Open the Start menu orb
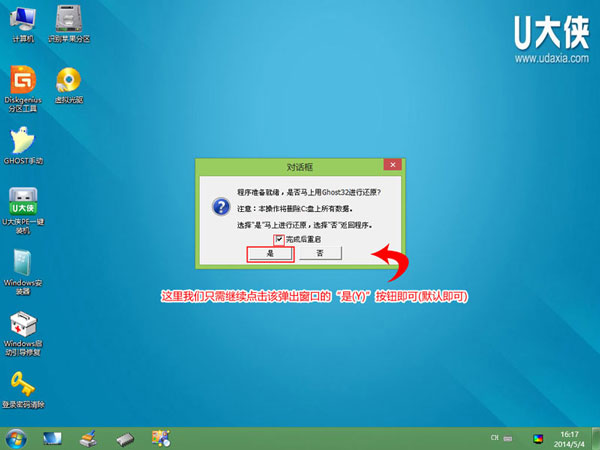The height and width of the screenshot is (450, 600). click(x=16, y=439)
